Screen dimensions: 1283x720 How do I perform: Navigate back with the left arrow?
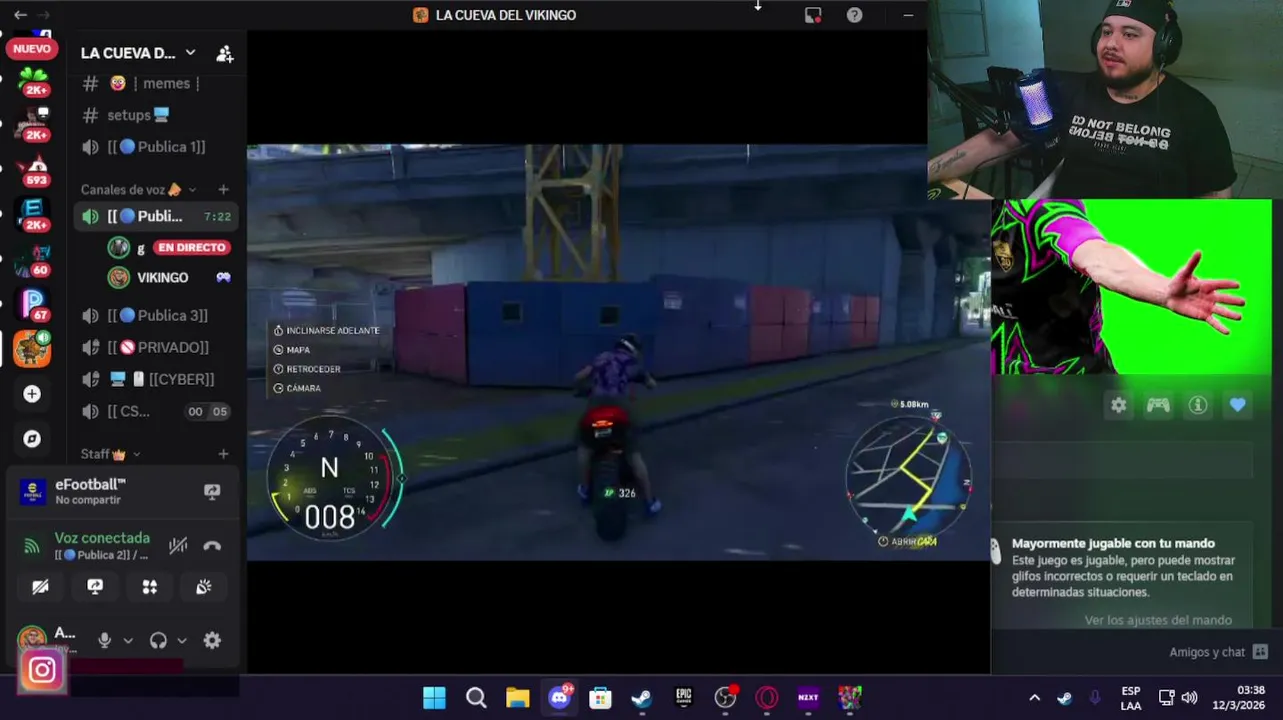click(20, 15)
